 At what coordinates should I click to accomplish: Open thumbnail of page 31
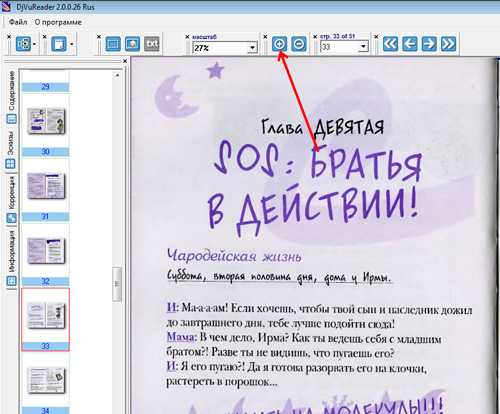click(46, 186)
